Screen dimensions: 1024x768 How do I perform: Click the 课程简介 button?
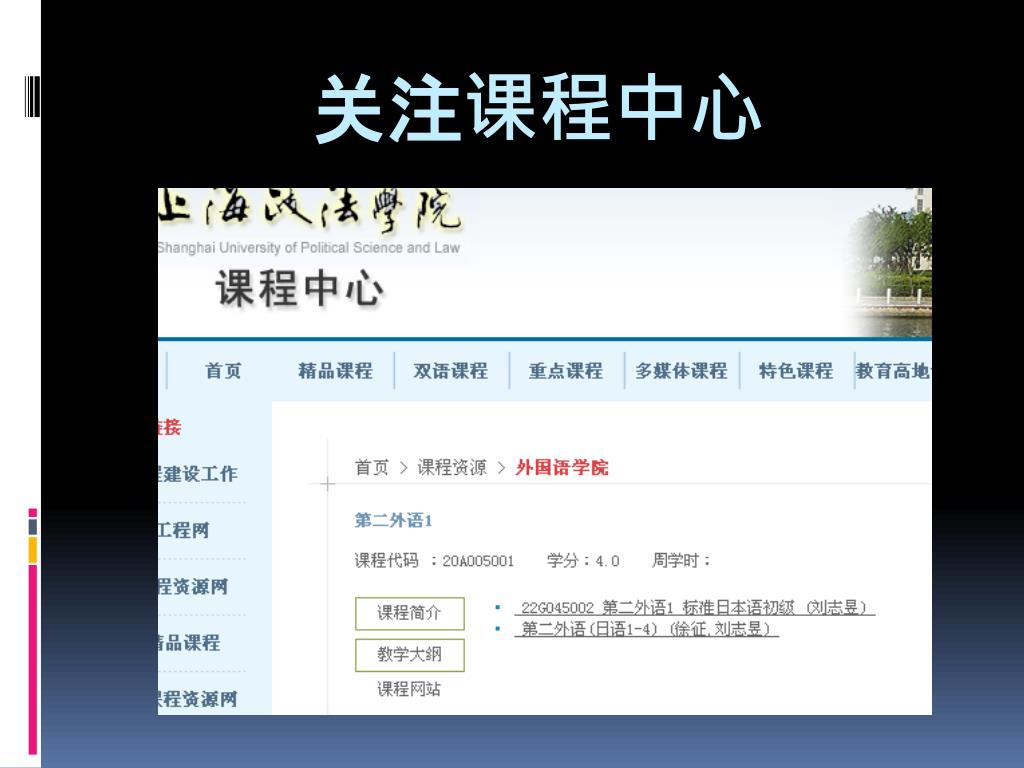coord(409,613)
